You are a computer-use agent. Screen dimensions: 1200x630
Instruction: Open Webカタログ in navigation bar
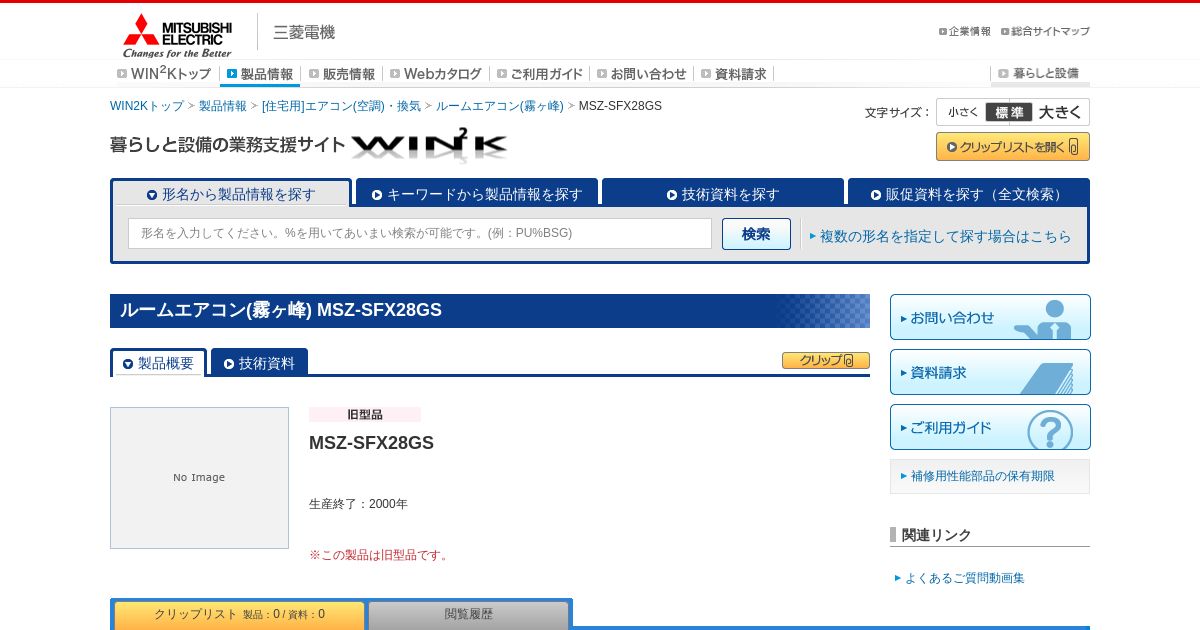[x=436, y=74]
